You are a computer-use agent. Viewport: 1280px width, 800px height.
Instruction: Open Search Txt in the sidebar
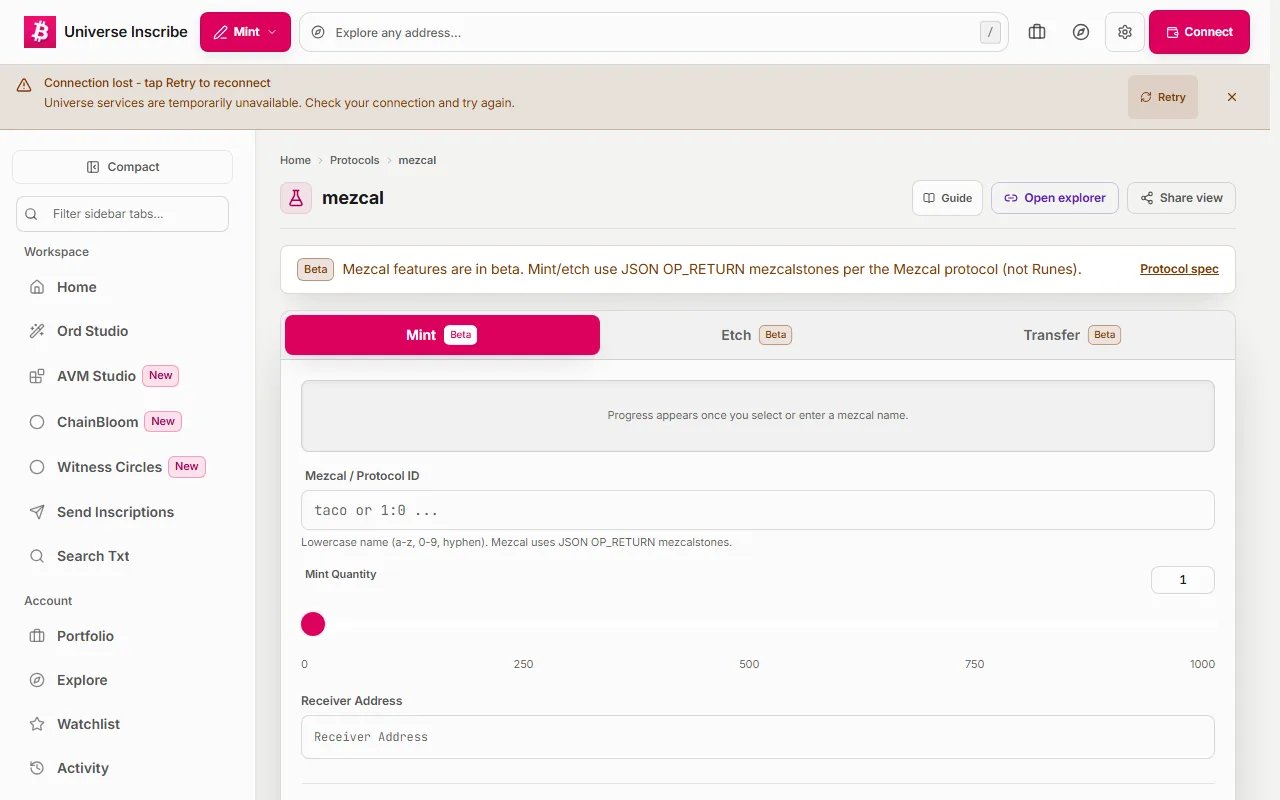click(x=122, y=556)
